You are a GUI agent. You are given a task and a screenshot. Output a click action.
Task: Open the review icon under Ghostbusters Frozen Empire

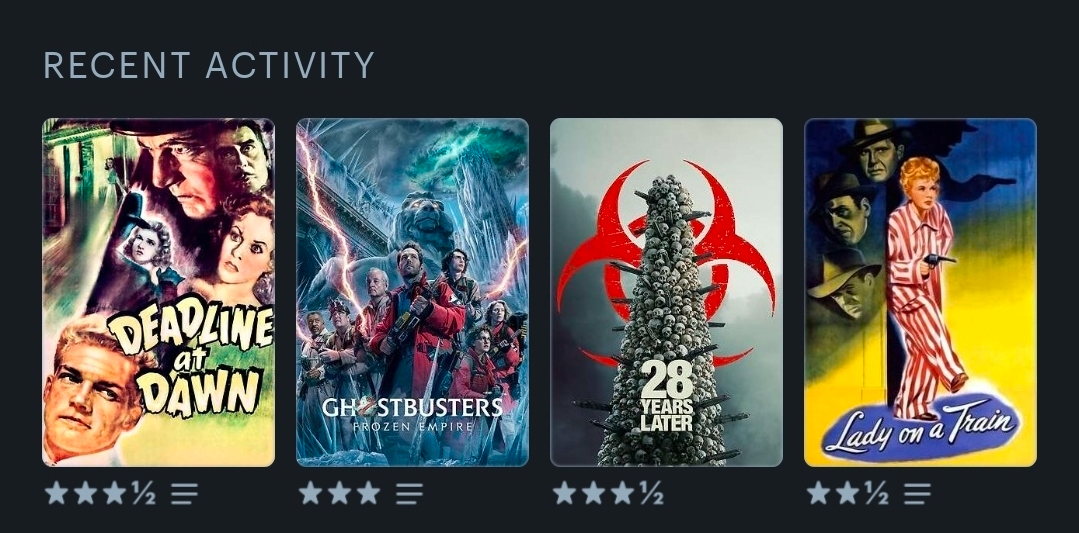[x=409, y=493]
